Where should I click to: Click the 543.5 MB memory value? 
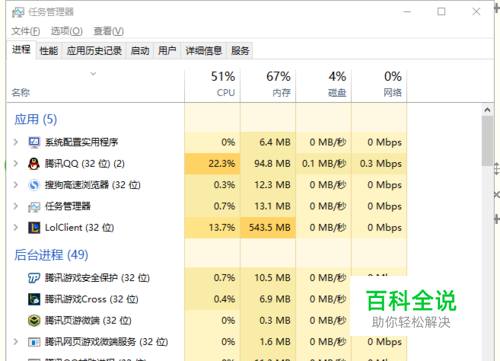point(268,228)
